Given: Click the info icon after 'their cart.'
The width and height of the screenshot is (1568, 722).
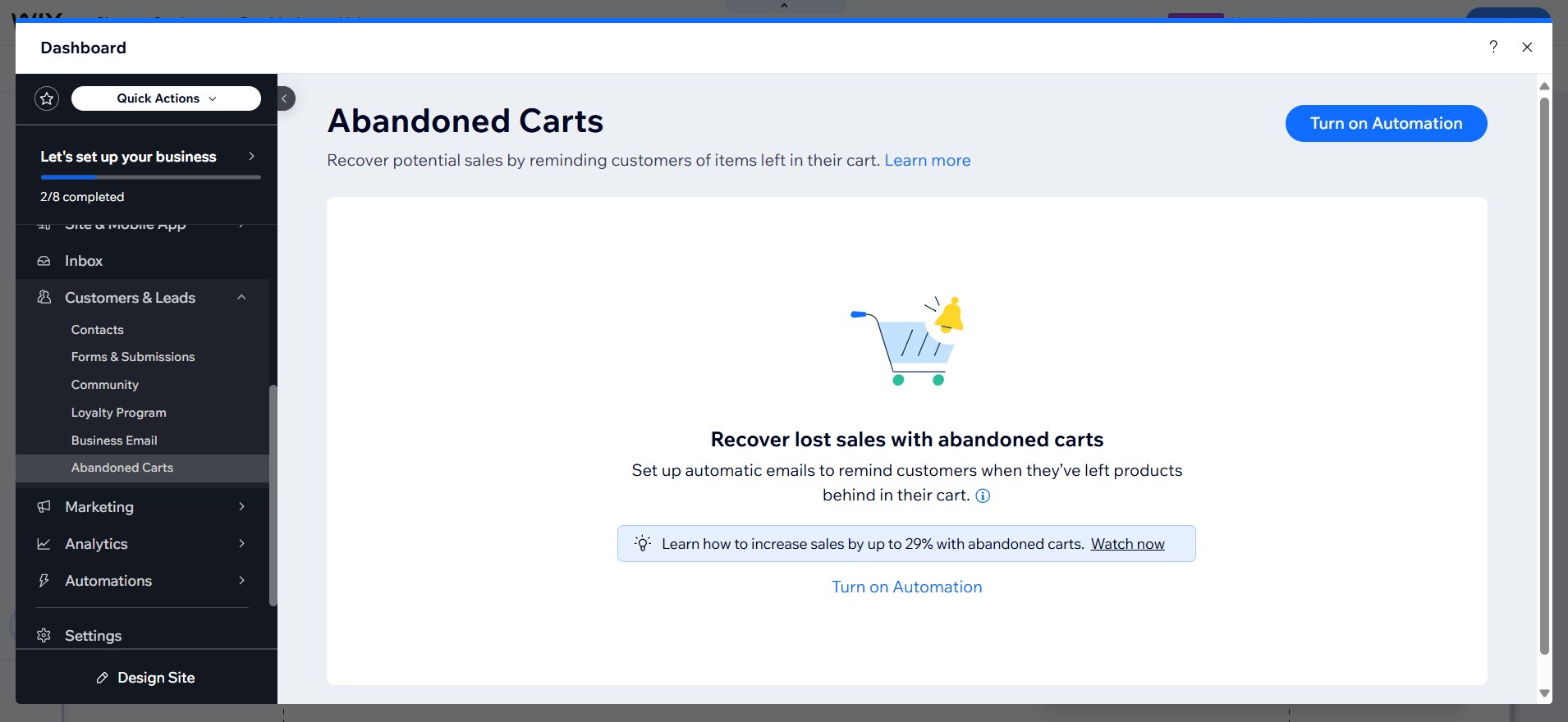Looking at the screenshot, I should point(983,496).
